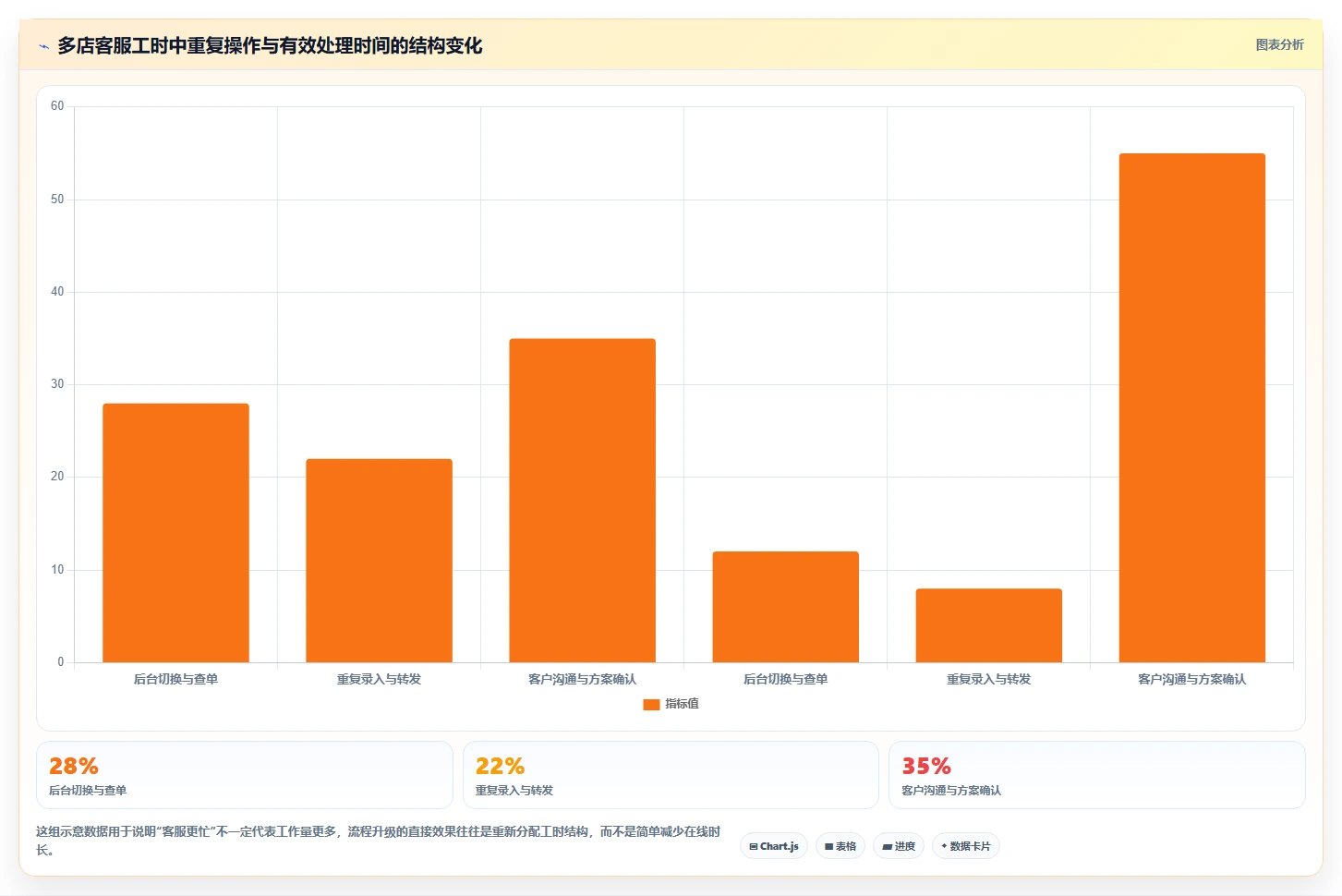
Task: Click the 22% stat card value
Action: pyautogui.click(x=500, y=766)
